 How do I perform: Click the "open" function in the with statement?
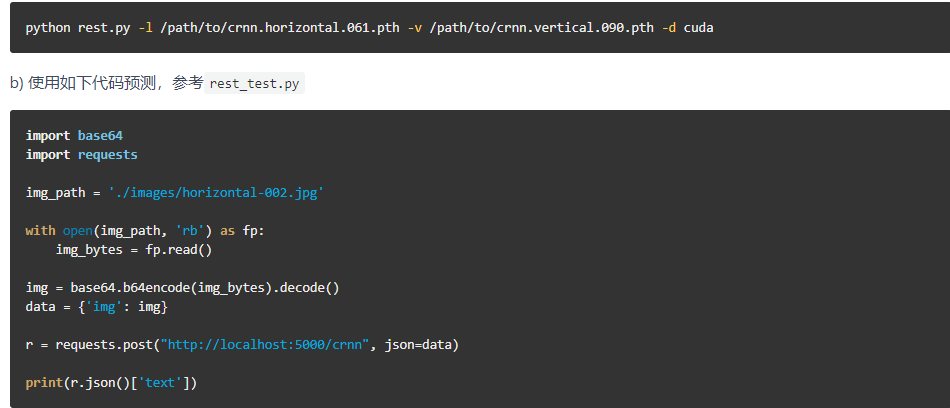(x=77, y=230)
